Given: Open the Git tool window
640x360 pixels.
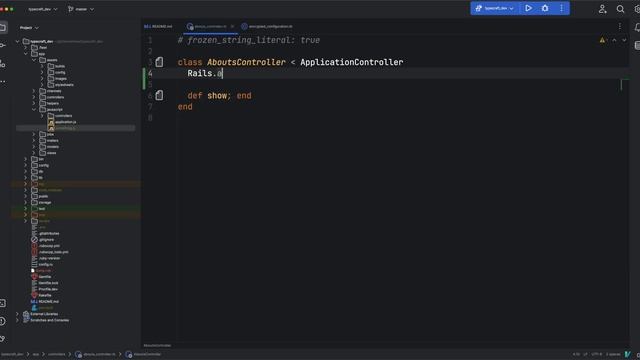Looking at the screenshot, I should pos(2,339).
